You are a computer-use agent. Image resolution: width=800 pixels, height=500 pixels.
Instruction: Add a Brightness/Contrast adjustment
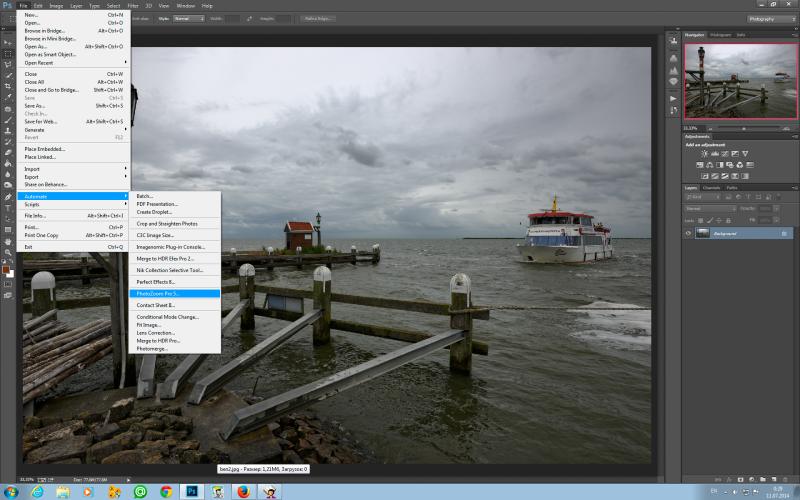(705, 154)
